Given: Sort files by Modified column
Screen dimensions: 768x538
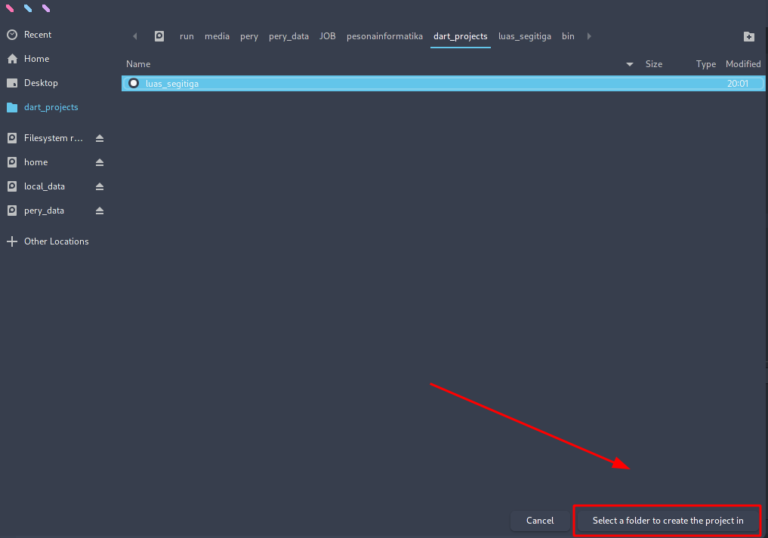Looking at the screenshot, I should tap(742, 64).
